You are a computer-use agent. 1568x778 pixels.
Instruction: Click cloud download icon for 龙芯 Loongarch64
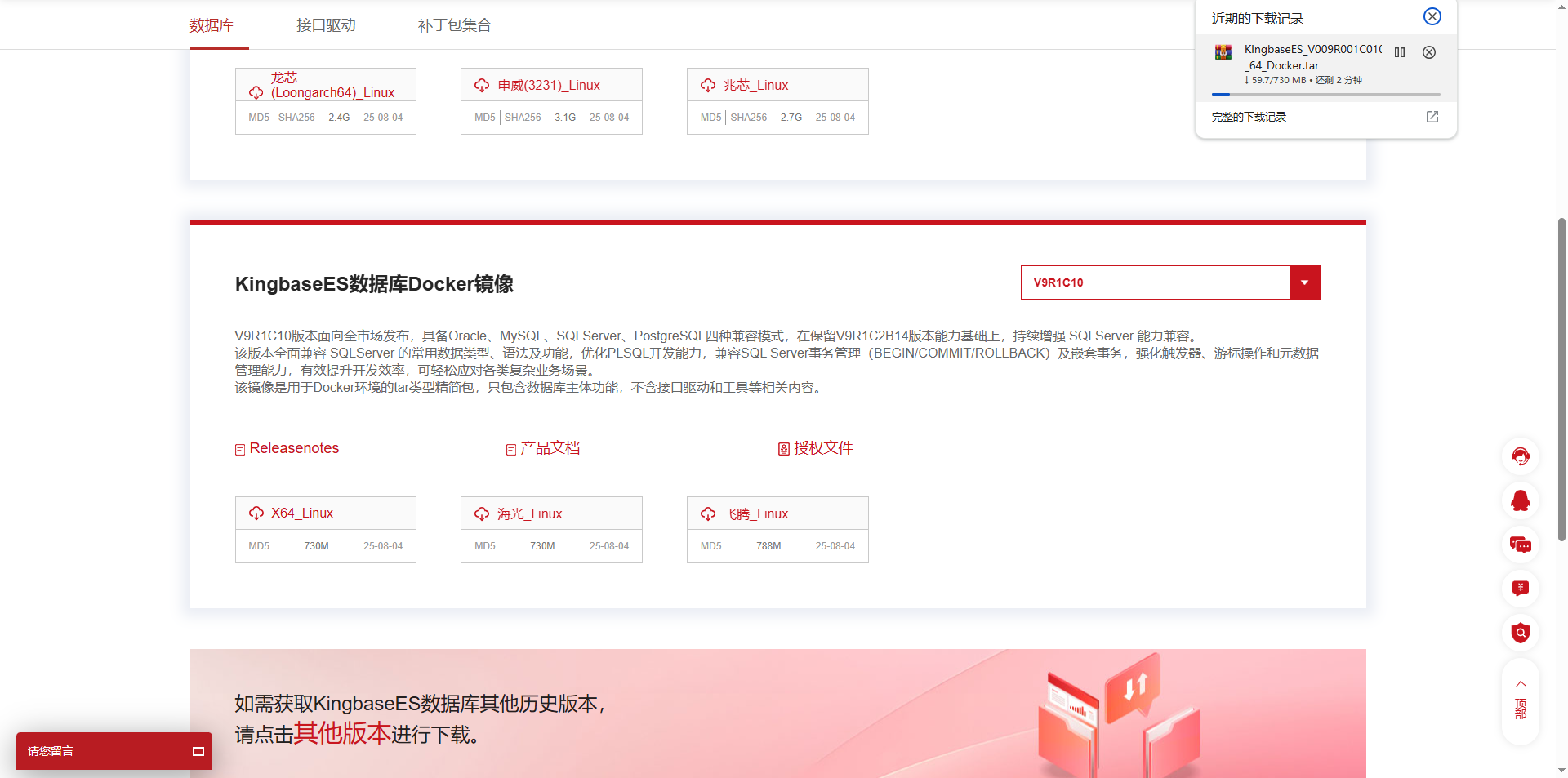(x=256, y=92)
